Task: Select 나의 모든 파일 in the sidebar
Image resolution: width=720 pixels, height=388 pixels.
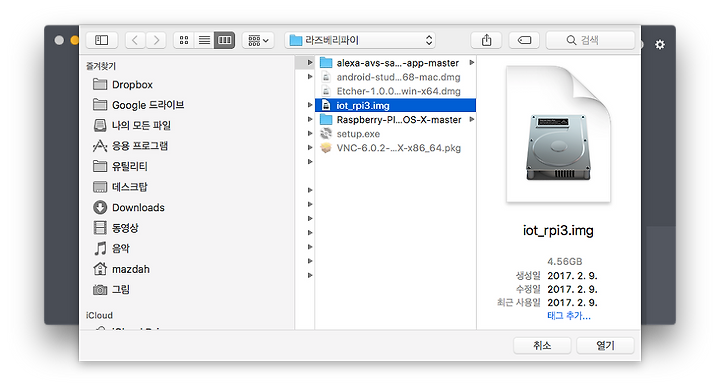Action: pos(141,125)
